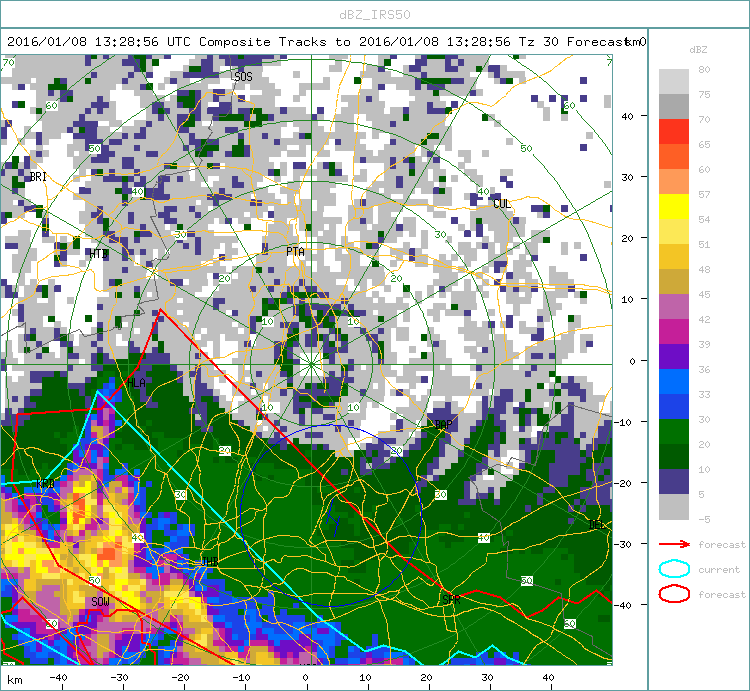Pick the gold swatch between 51 and 48
The height and width of the screenshot is (691, 750).
coord(673,256)
